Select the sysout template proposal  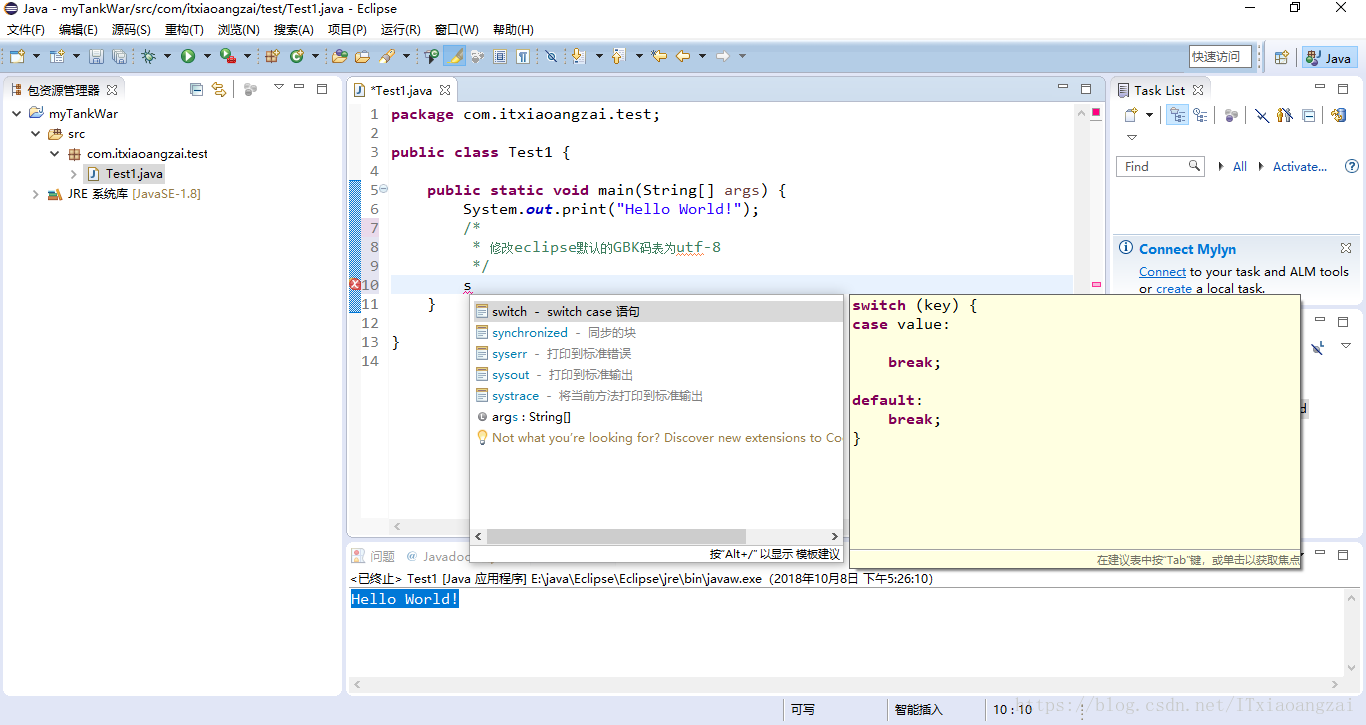[x=658, y=375]
